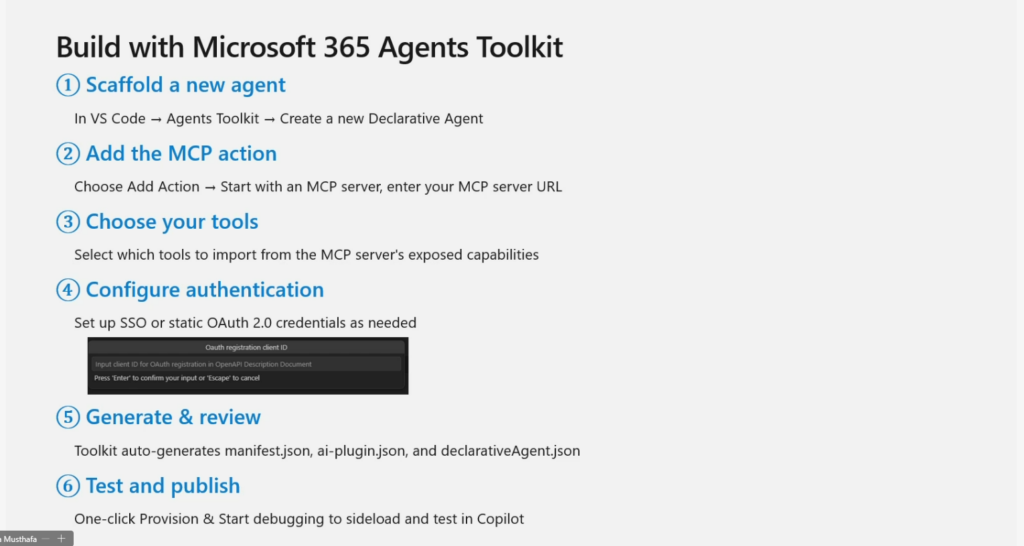
Task: Click the circled number 1 icon
Action: point(68,86)
